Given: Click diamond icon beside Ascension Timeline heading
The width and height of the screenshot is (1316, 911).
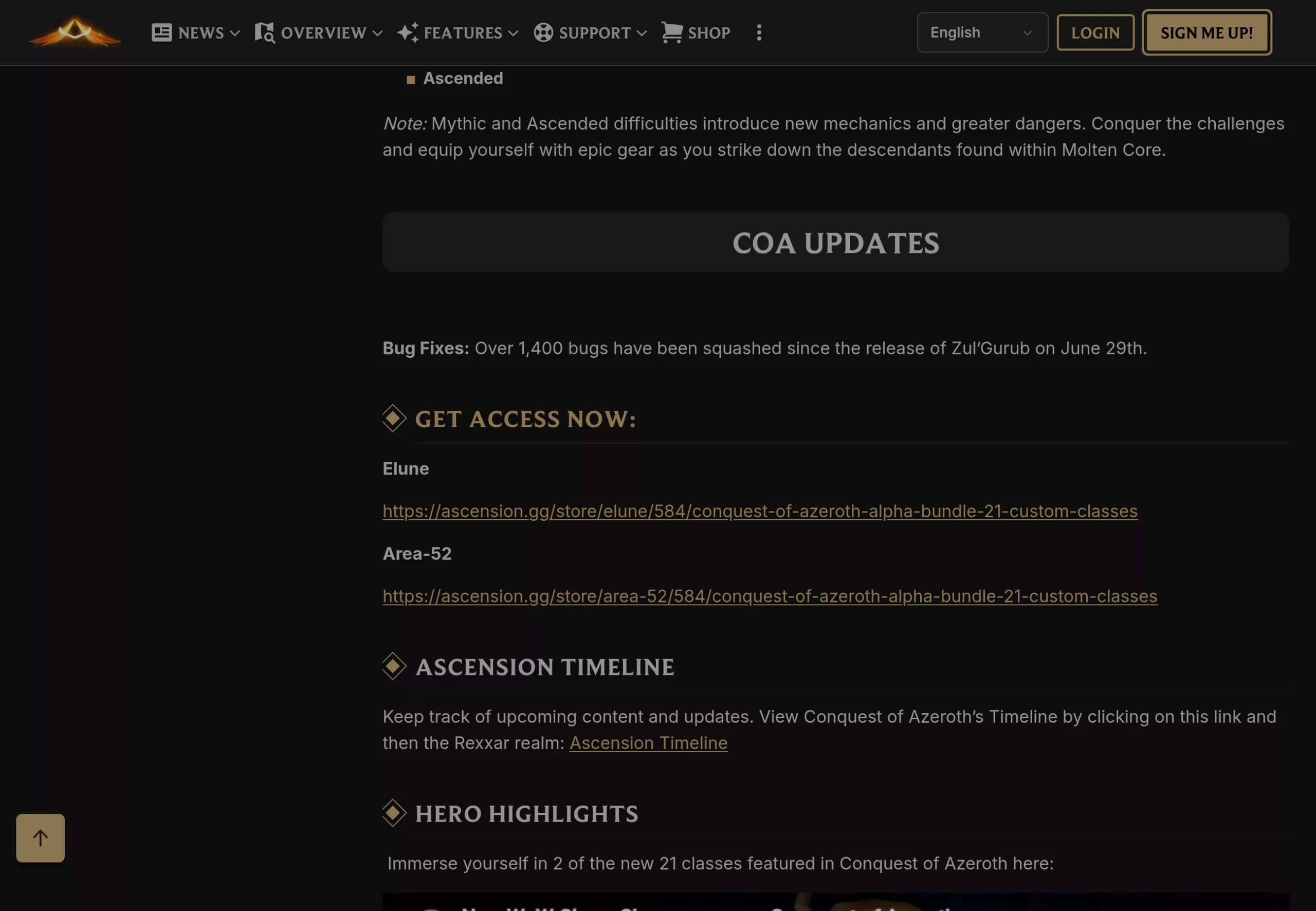Looking at the screenshot, I should 394,666.
